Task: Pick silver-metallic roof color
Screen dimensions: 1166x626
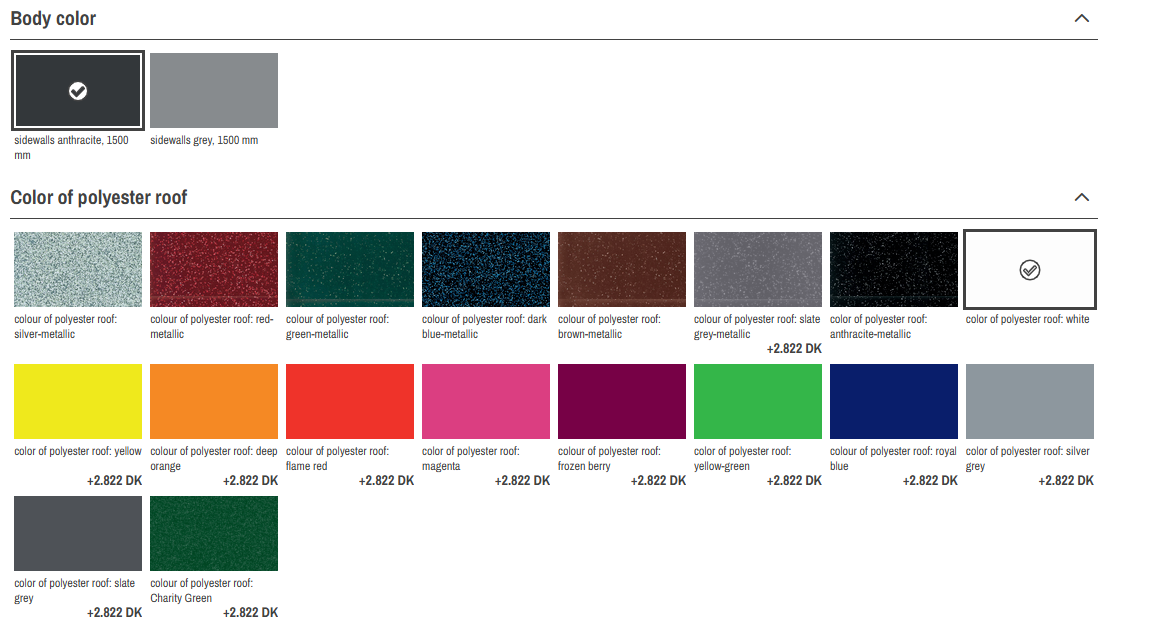Action: point(78,270)
